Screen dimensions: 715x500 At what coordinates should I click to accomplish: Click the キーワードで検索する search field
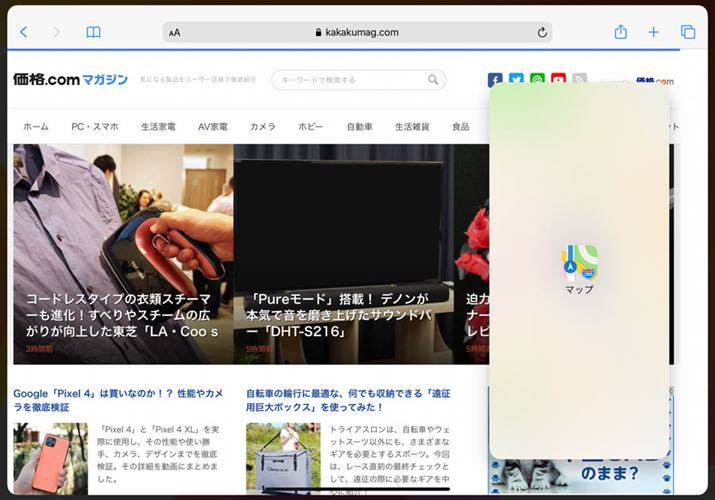tap(350, 80)
